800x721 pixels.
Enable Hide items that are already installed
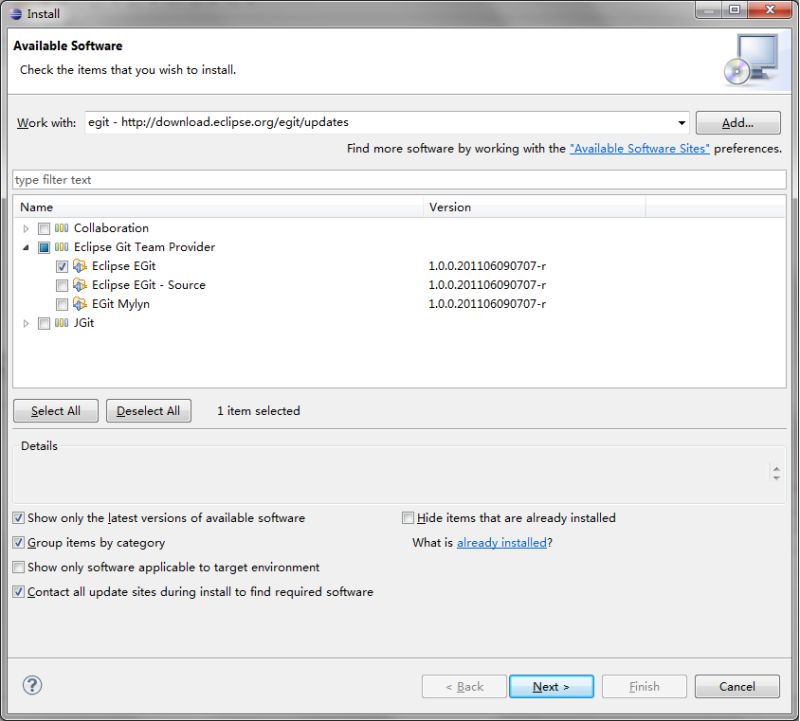408,517
